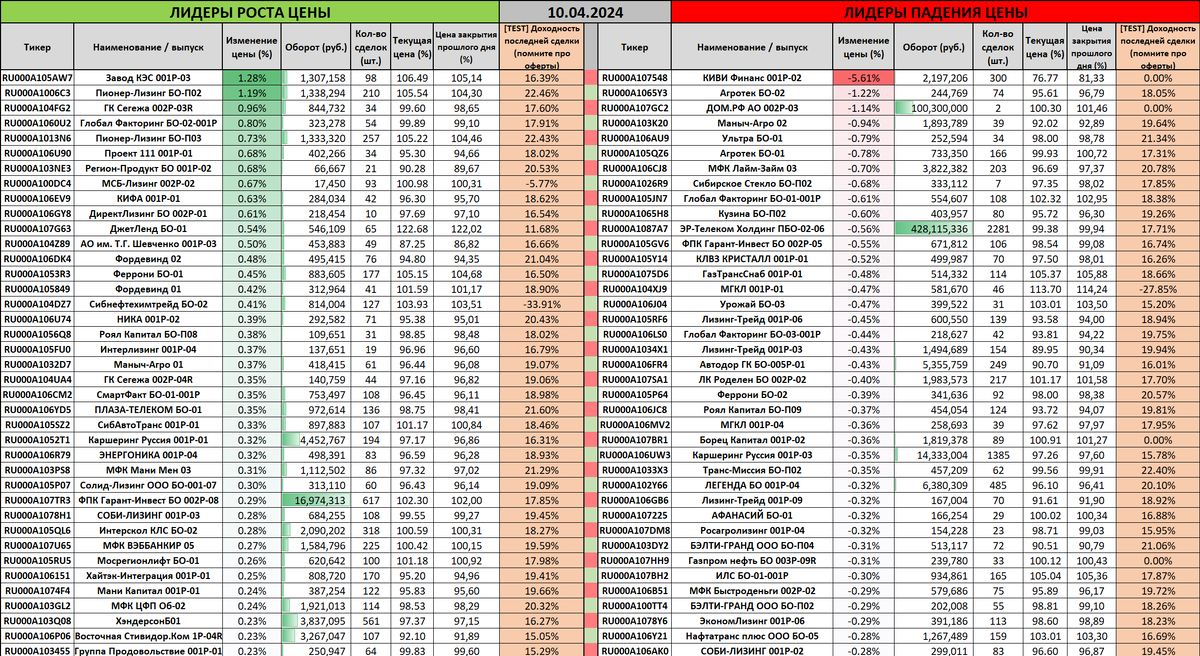This screenshot has height=656, width=1200.
Task: Select the 'Маныч-Агро 02' cell
Action: 753,121
